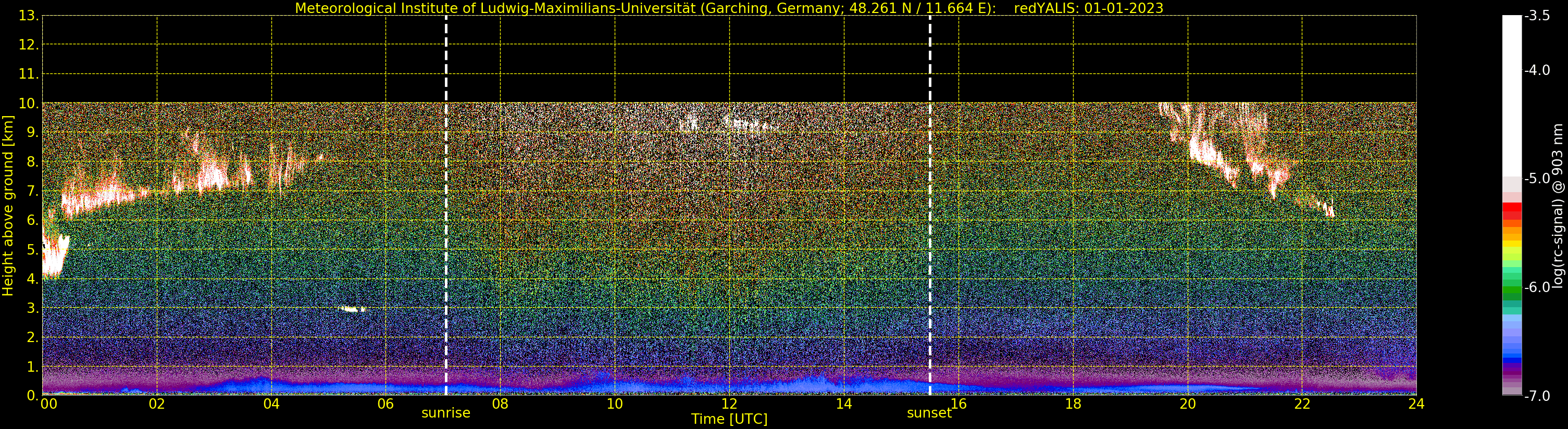Click the '13.' height tick label
This screenshot has height=429, width=1568.
(29, 16)
